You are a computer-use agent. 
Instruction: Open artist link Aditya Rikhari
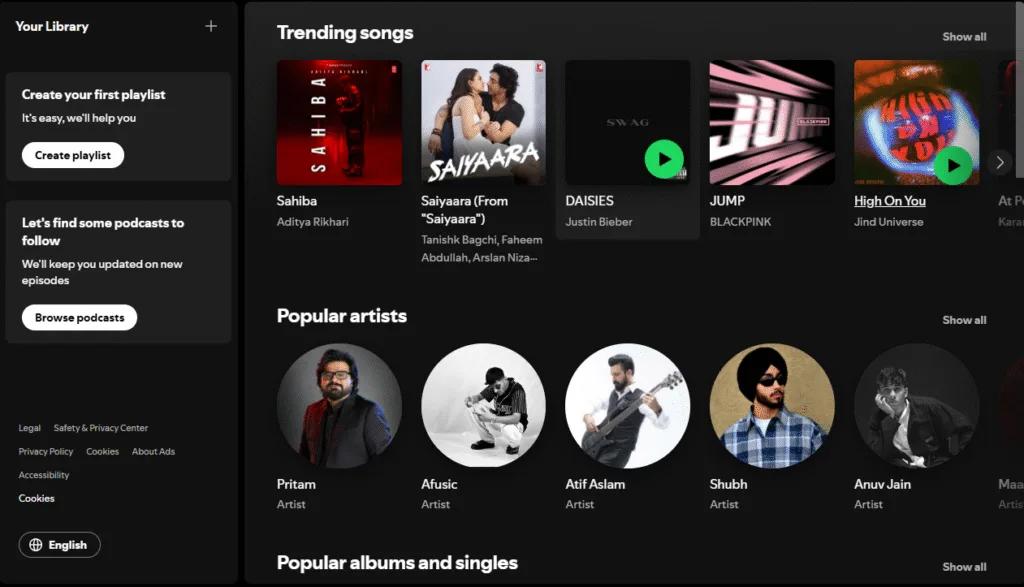click(x=312, y=222)
